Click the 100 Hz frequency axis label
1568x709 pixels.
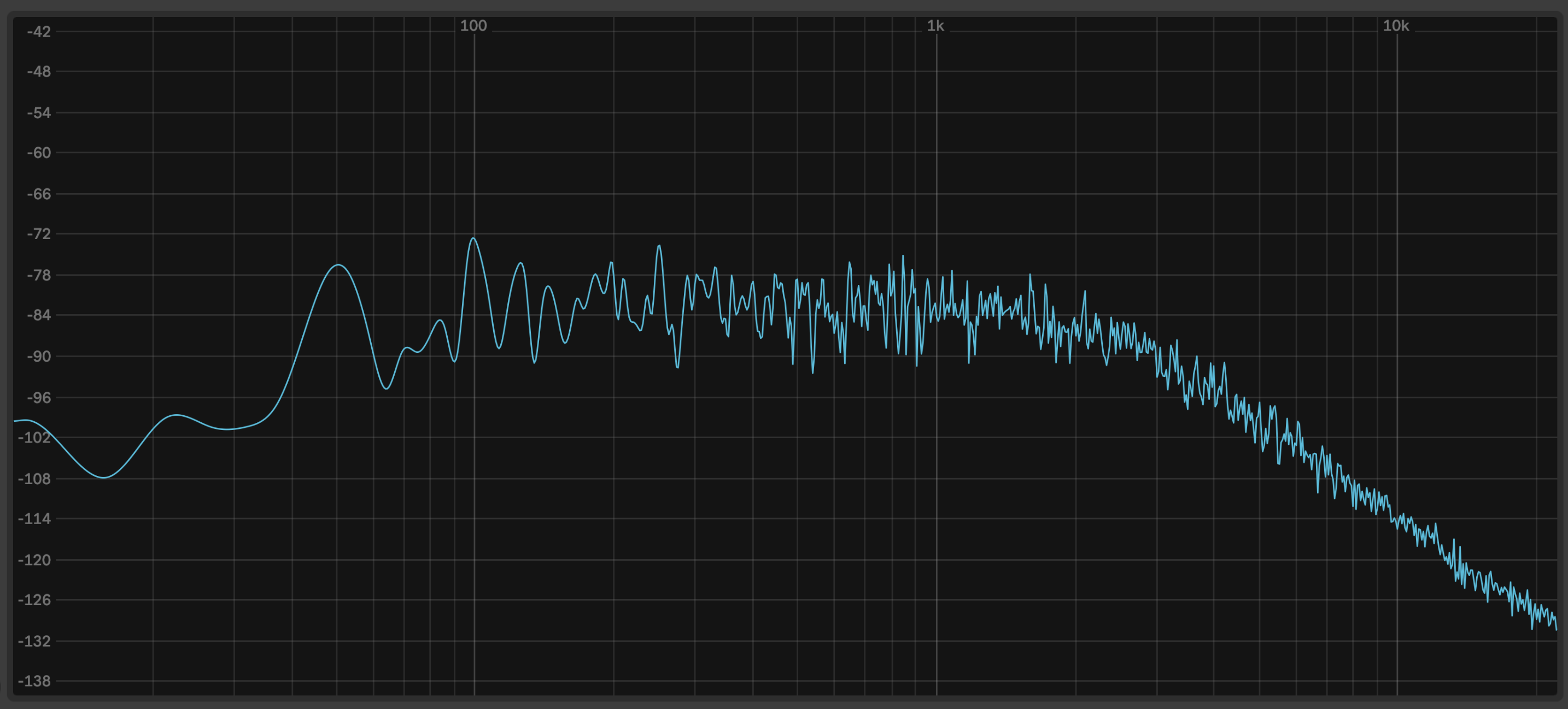pyautogui.click(x=473, y=26)
